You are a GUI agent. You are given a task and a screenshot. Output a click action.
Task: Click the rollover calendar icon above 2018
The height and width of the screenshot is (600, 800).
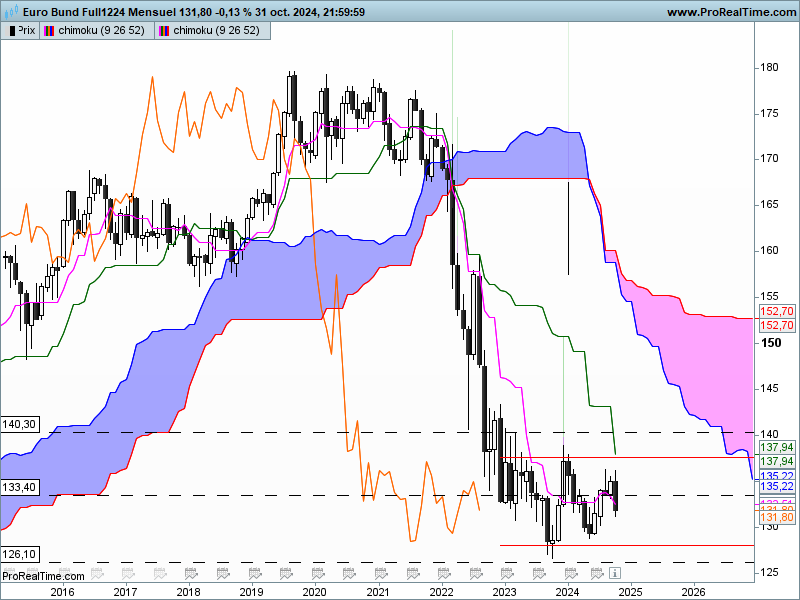pos(191,573)
